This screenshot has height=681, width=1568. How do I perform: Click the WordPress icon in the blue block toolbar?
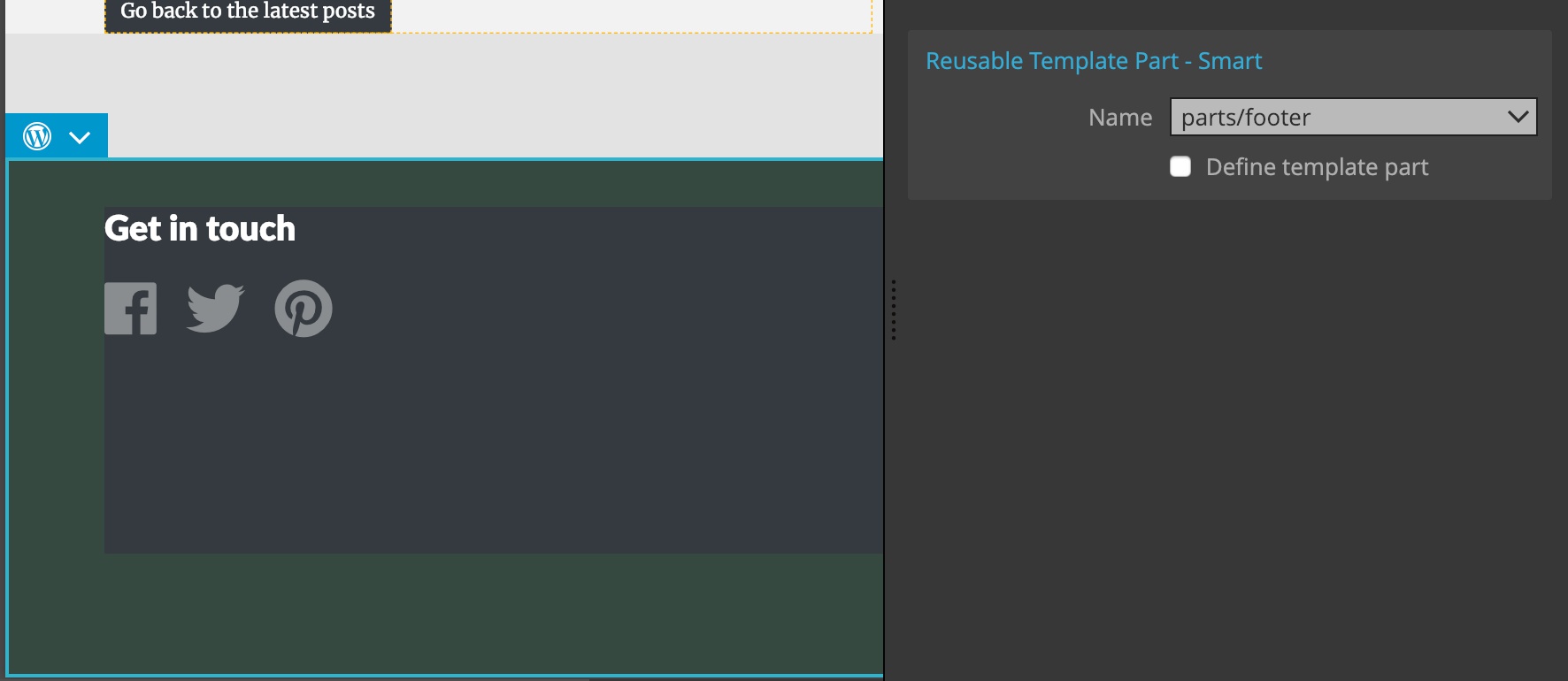(x=36, y=135)
